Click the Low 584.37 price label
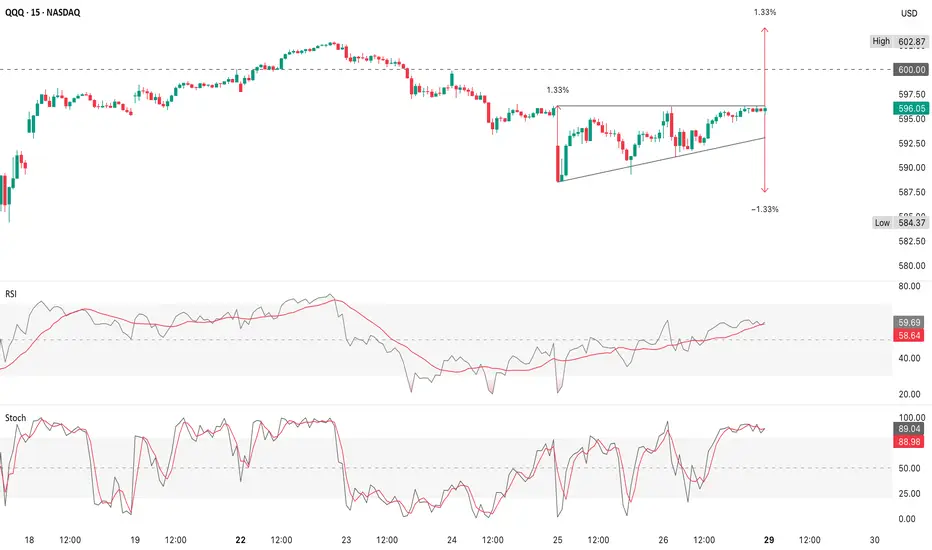Viewport: 932px width, 550px height. 895,223
